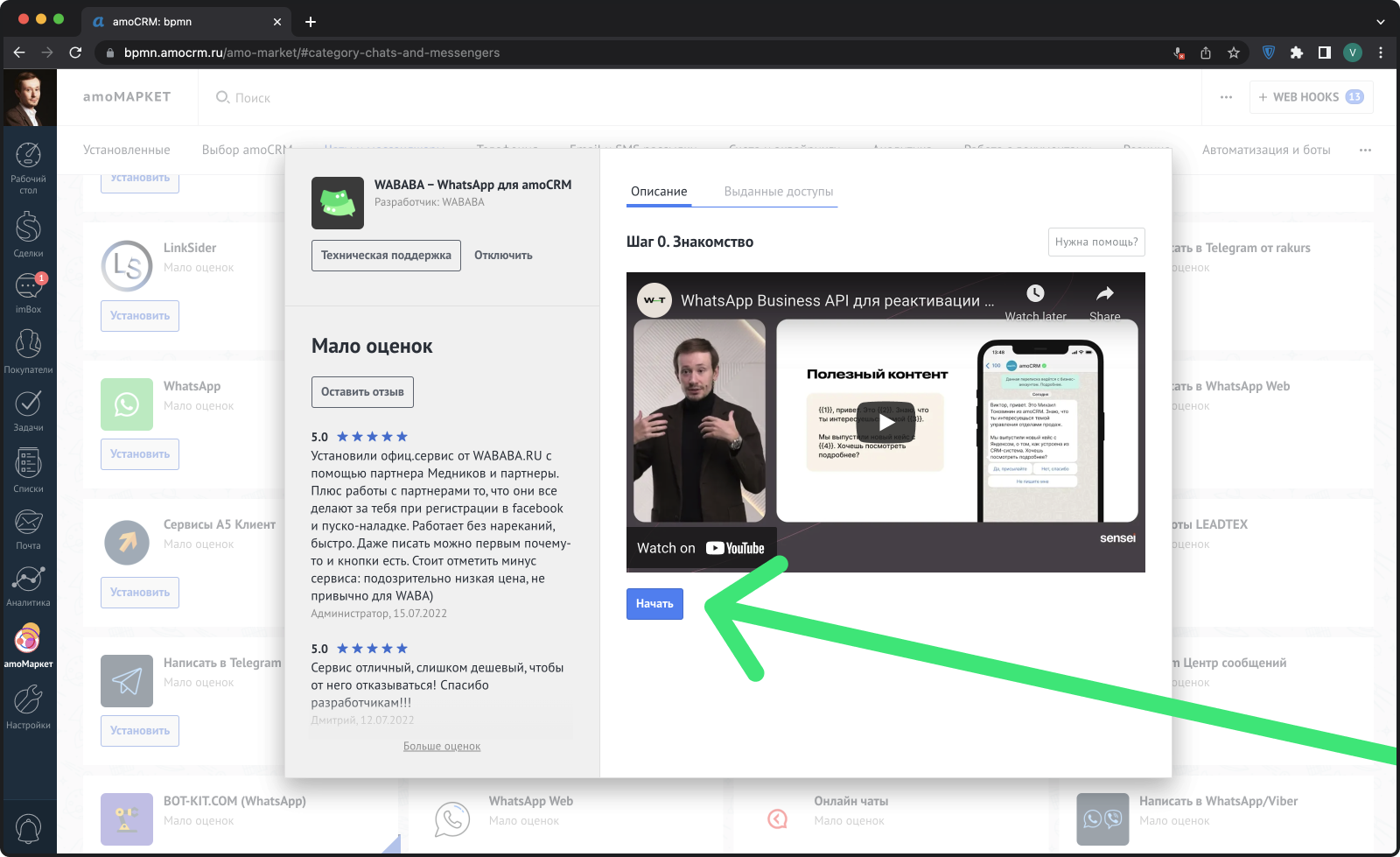Open Техническая поддержка button
Screen dimensions: 1400x857
(386, 256)
